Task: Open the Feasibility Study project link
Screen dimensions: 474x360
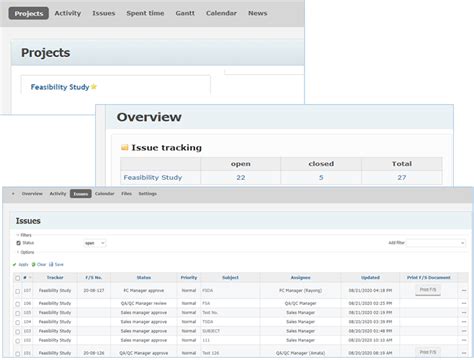Action: pos(60,87)
